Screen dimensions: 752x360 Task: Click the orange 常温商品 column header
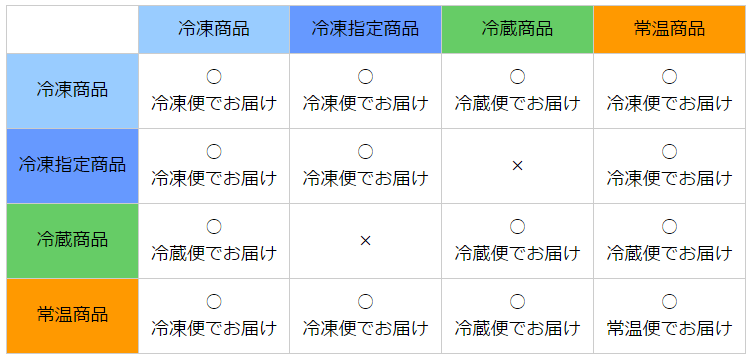point(670,29)
